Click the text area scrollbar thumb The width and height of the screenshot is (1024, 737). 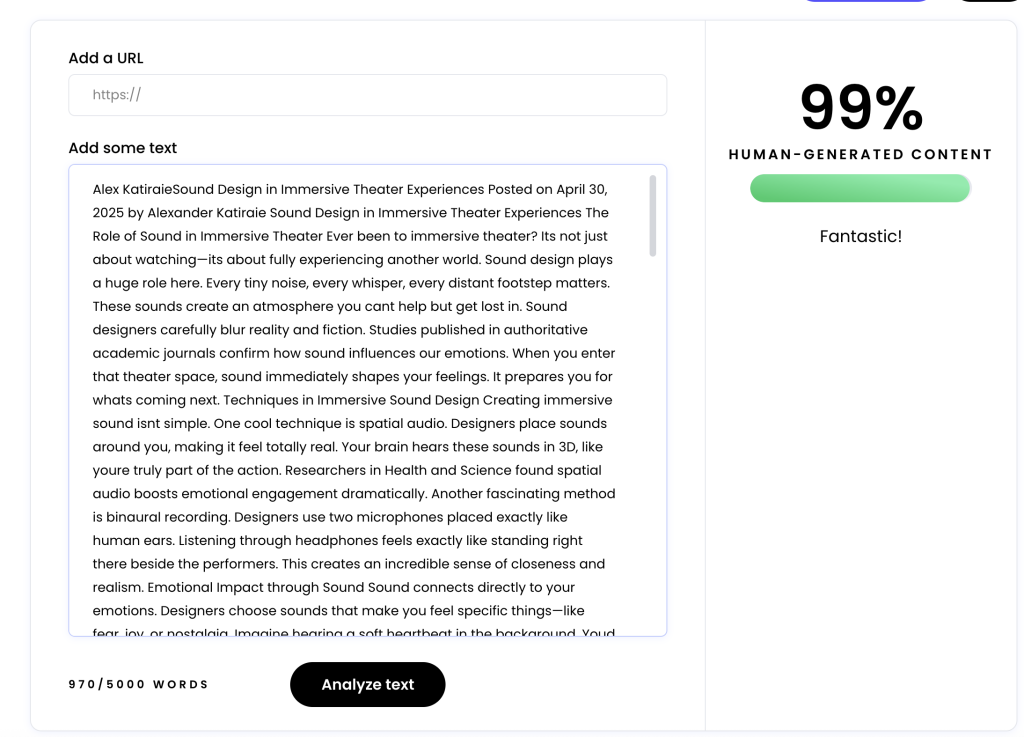click(x=652, y=215)
